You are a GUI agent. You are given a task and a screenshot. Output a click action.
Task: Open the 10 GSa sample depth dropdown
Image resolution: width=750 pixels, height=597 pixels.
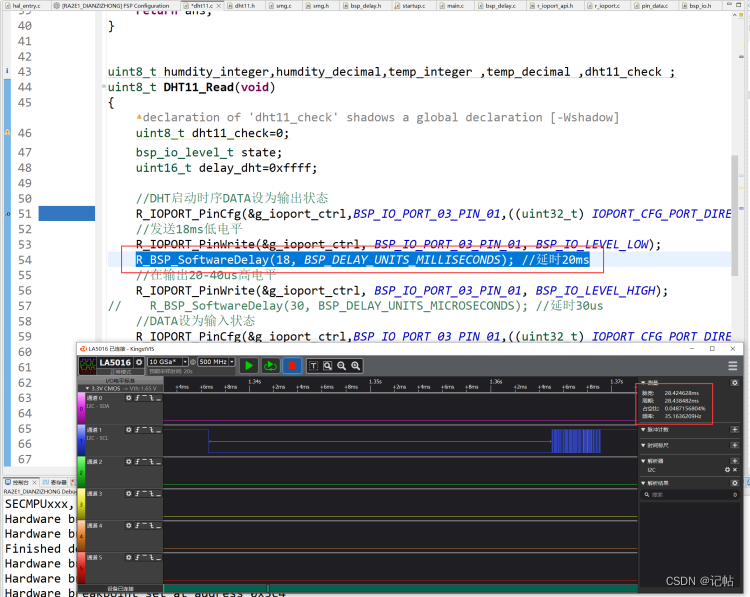coord(185,362)
